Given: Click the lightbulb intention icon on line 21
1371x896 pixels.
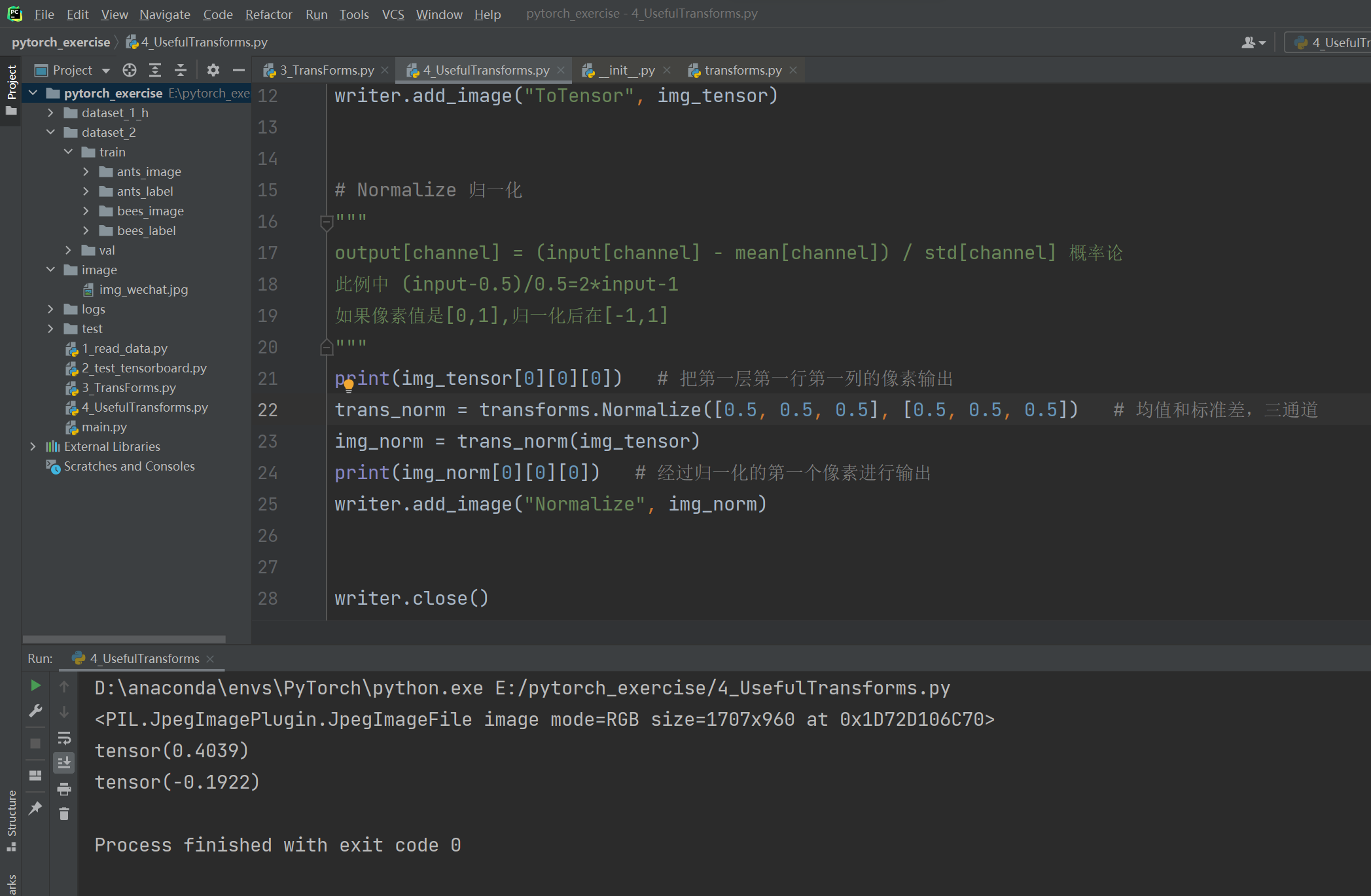Looking at the screenshot, I should tap(349, 385).
